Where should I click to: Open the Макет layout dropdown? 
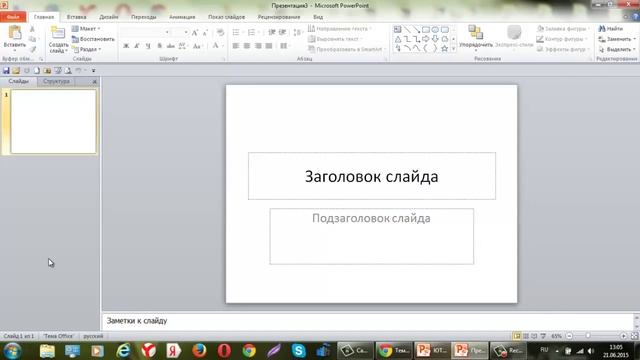pyautogui.click(x=86, y=29)
